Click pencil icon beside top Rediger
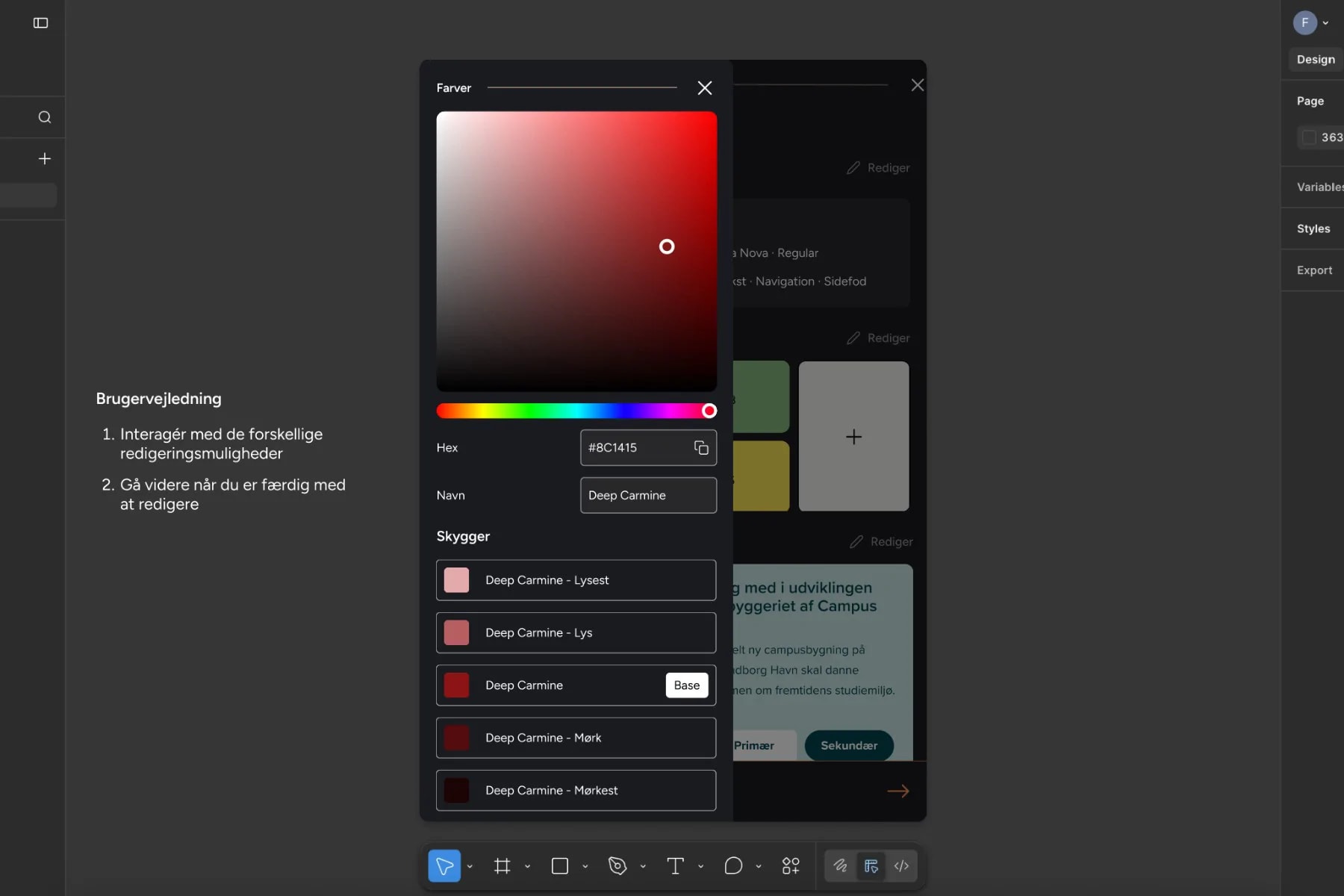This screenshot has height=896, width=1344. (853, 168)
